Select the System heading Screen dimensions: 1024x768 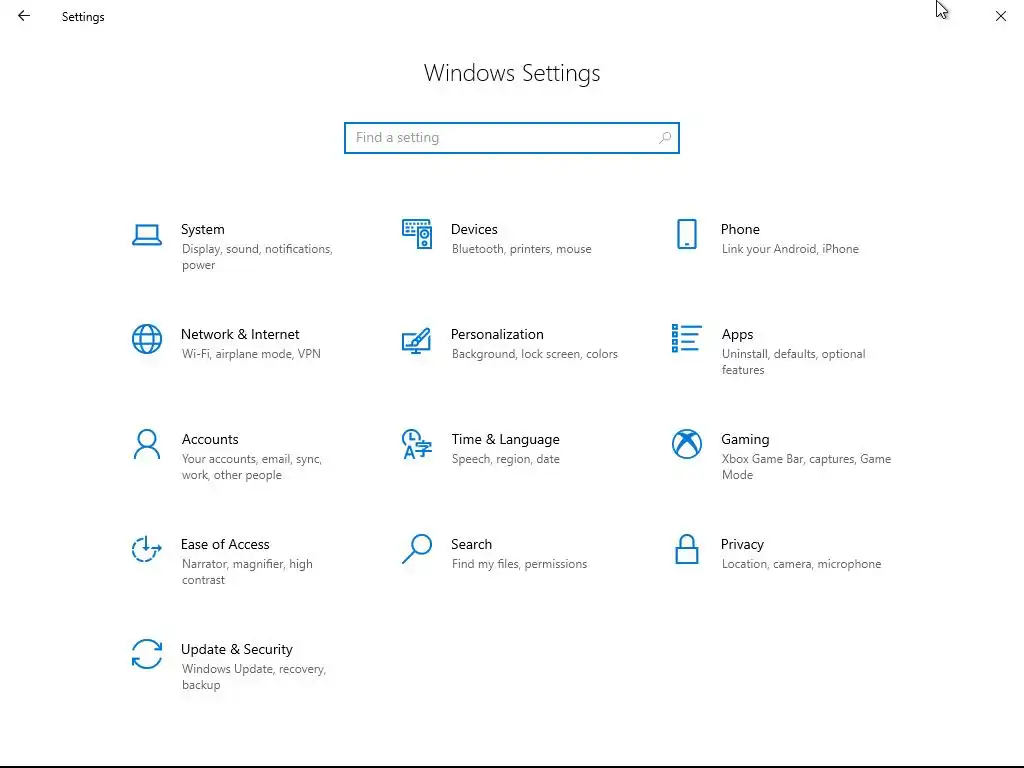[x=202, y=229]
